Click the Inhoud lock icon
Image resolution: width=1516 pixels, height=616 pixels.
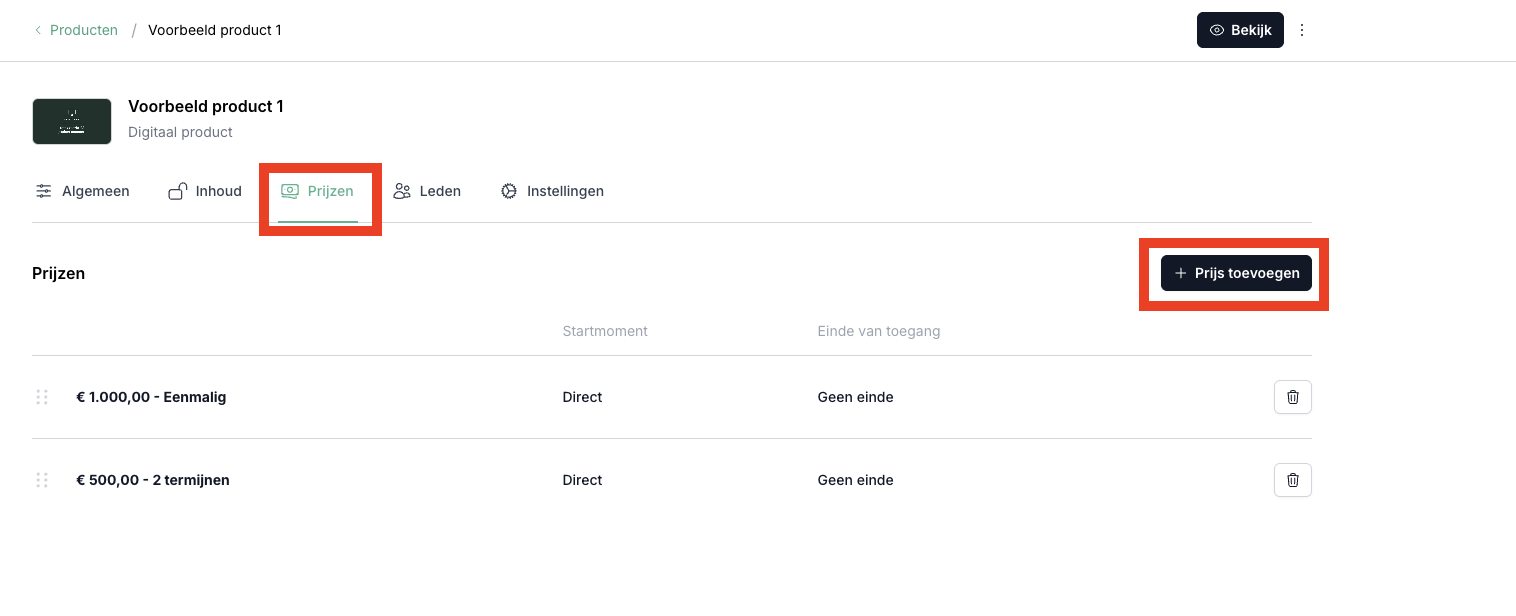pyautogui.click(x=178, y=191)
